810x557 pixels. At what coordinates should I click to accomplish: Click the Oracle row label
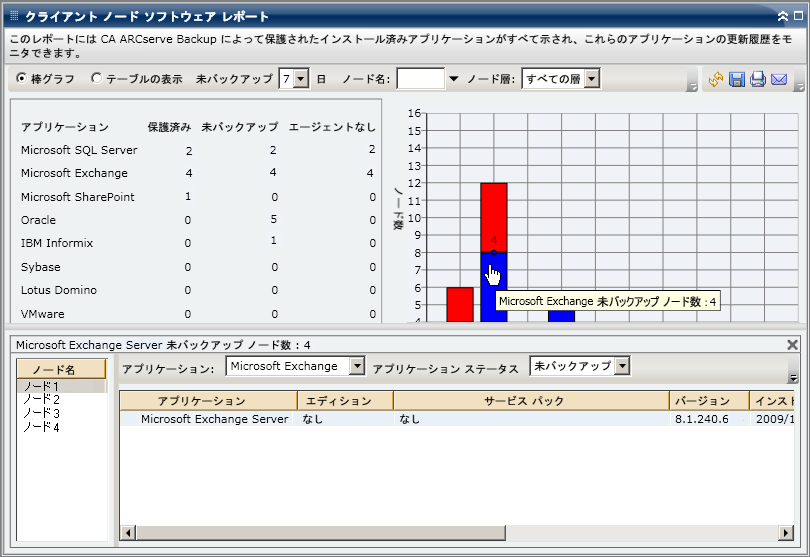pos(38,220)
